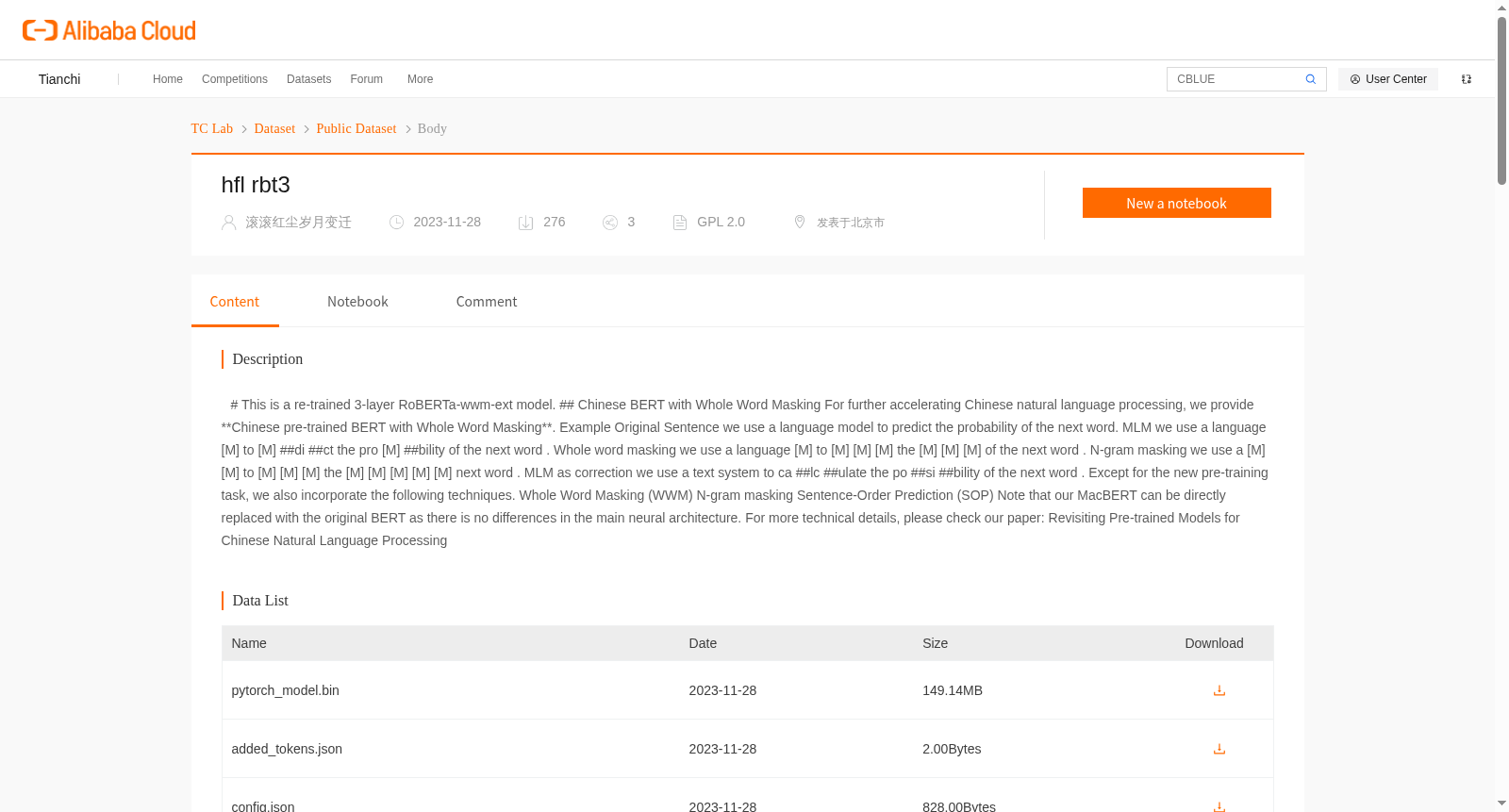Click the search magnifier icon
The height and width of the screenshot is (812, 1509).
coord(1311,79)
